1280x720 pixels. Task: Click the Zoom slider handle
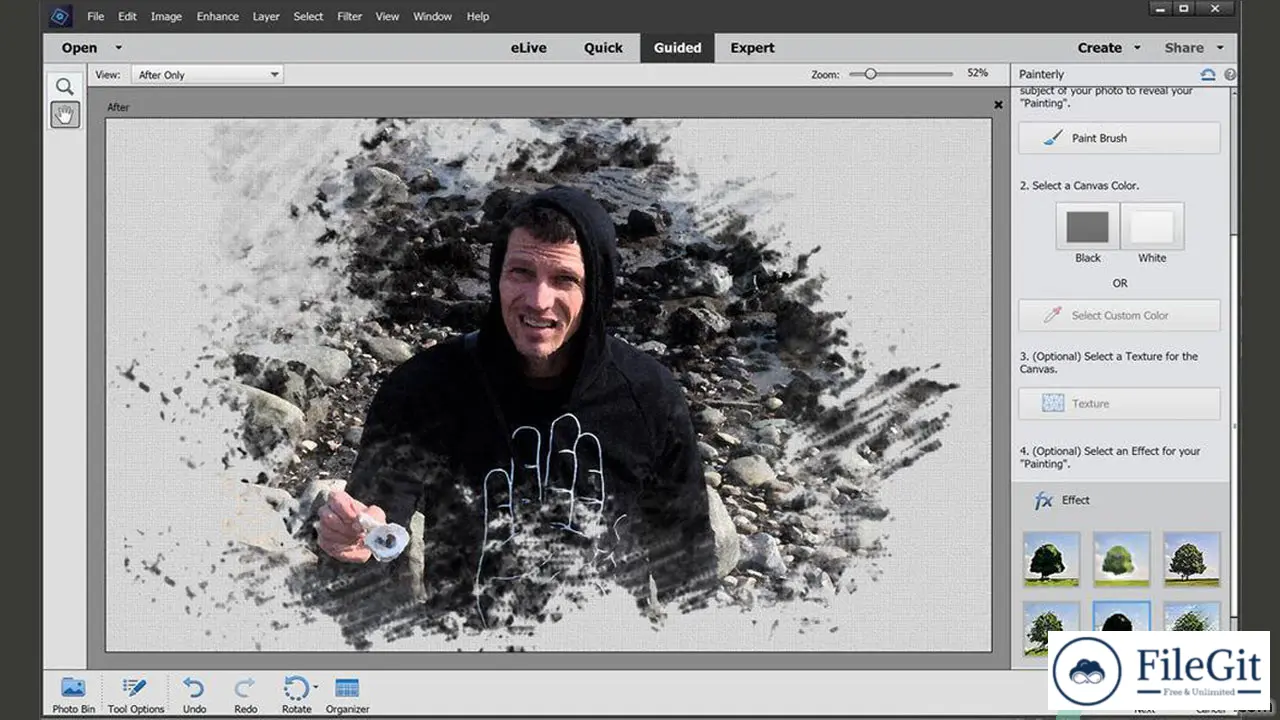(x=870, y=74)
